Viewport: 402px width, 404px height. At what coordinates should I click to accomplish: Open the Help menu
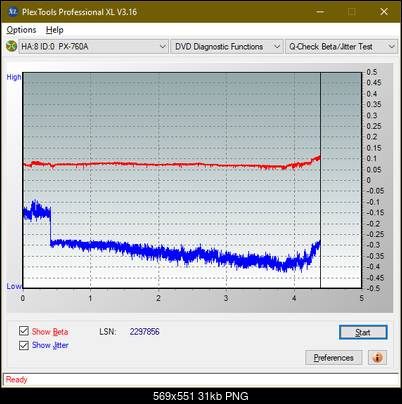[x=55, y=30]
